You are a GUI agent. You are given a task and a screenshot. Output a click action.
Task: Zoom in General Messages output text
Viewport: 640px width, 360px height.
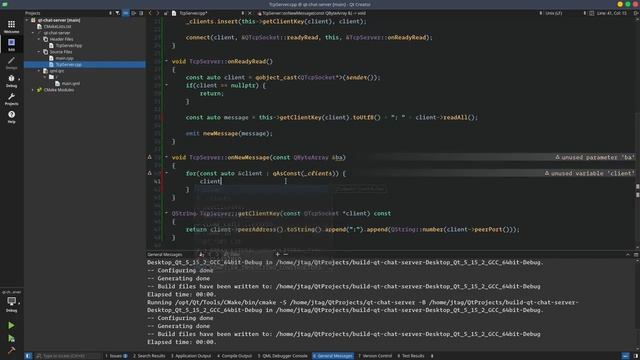pos(278,254)
